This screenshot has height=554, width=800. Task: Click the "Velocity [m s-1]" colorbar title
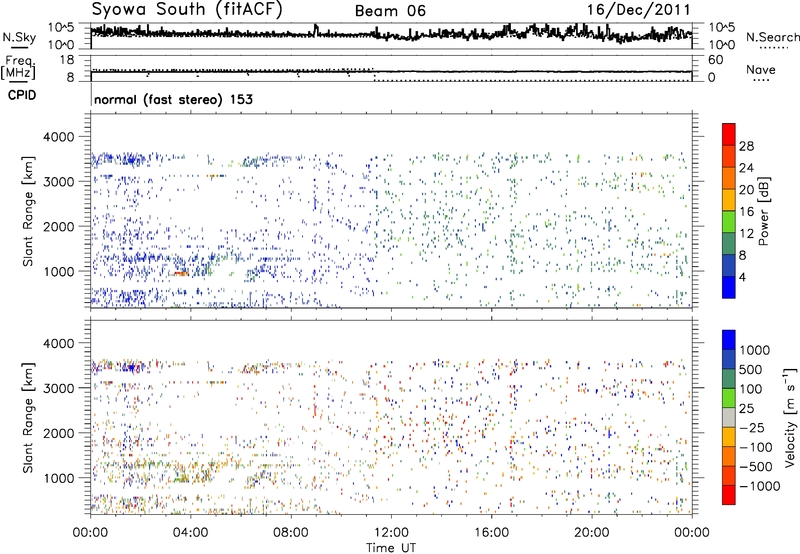click(x=791, y=417)
